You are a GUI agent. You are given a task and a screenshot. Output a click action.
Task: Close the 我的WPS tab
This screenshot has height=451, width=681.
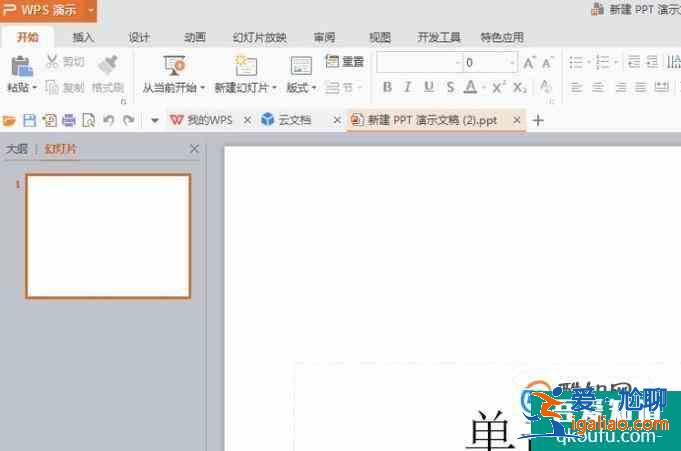coord(247,120)
